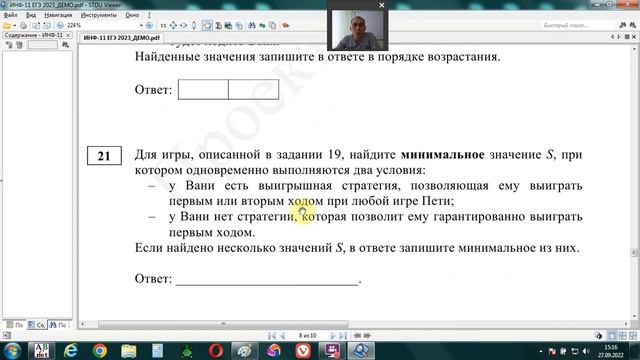The image size is (640, 360).
Task: Click the fit page icon
Action: click(173, 25)
